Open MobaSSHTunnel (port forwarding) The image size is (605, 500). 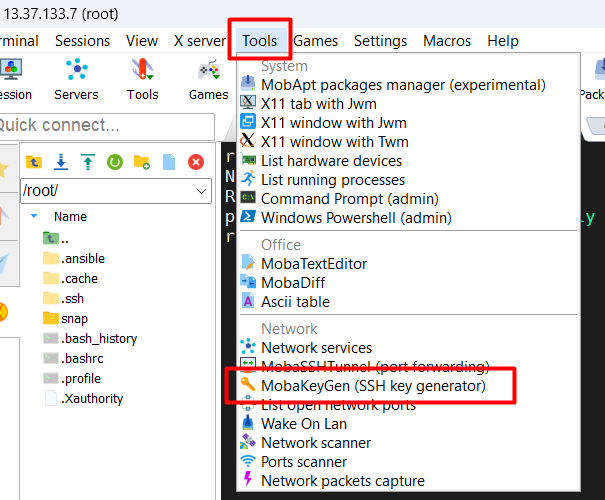click(409, 366)
